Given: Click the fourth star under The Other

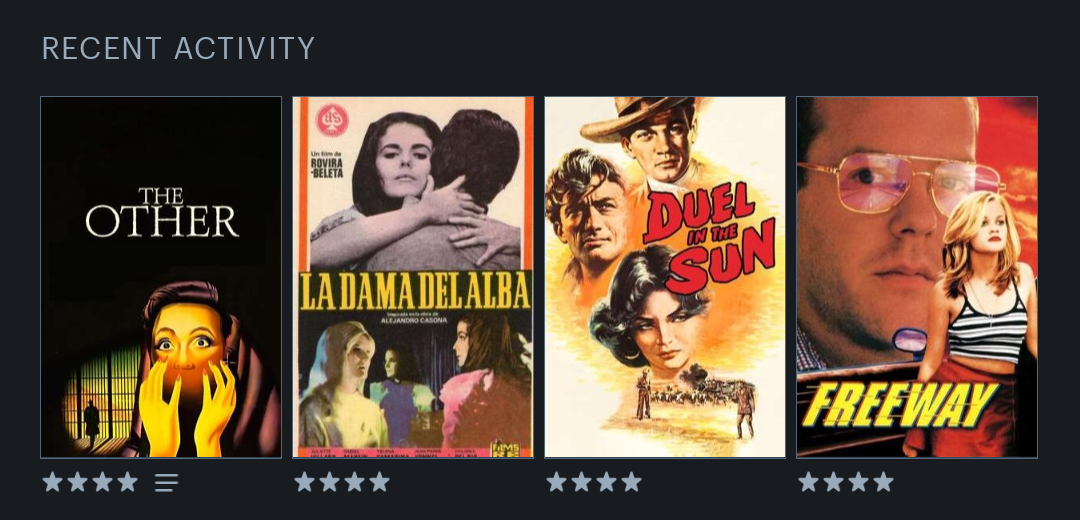Looking at the screenshot, I should coord(127,482).
